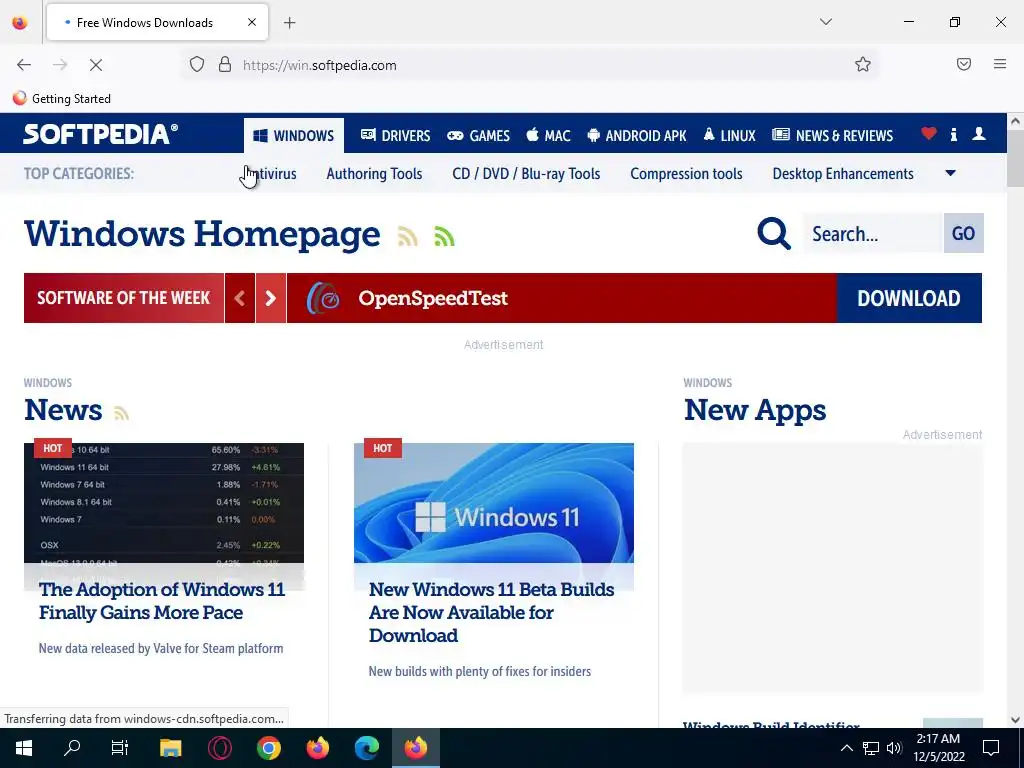Click the green RSS feed icon

(444, 236)
